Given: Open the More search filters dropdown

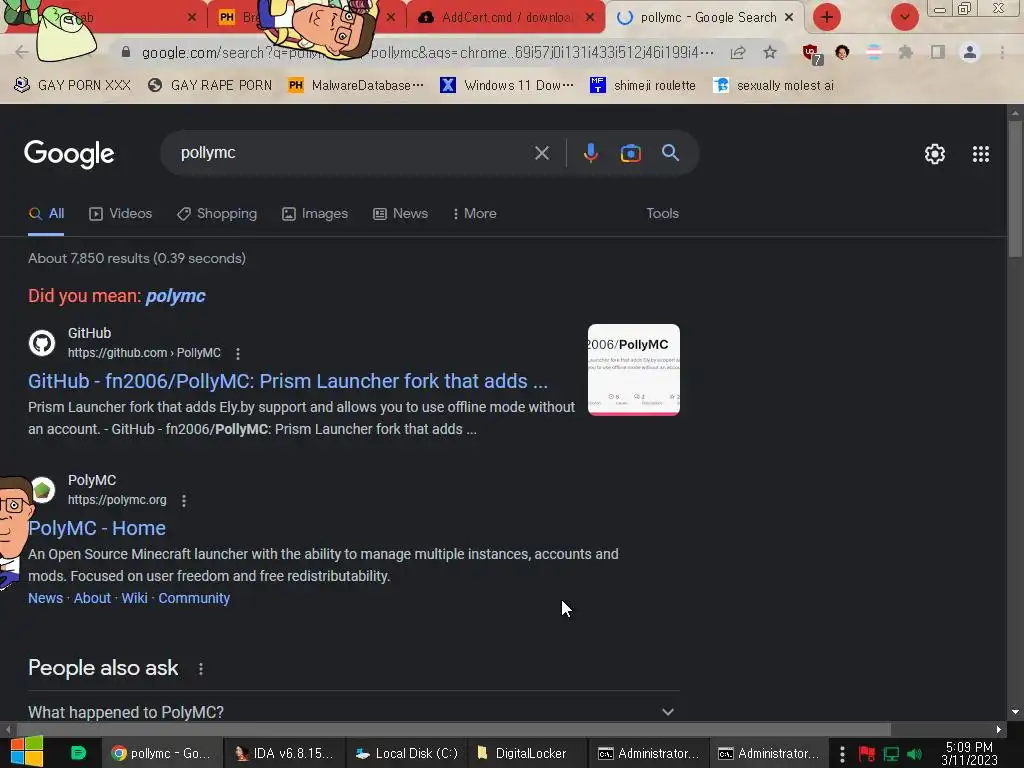Looking at the screenshot, I should click(475, 214).
